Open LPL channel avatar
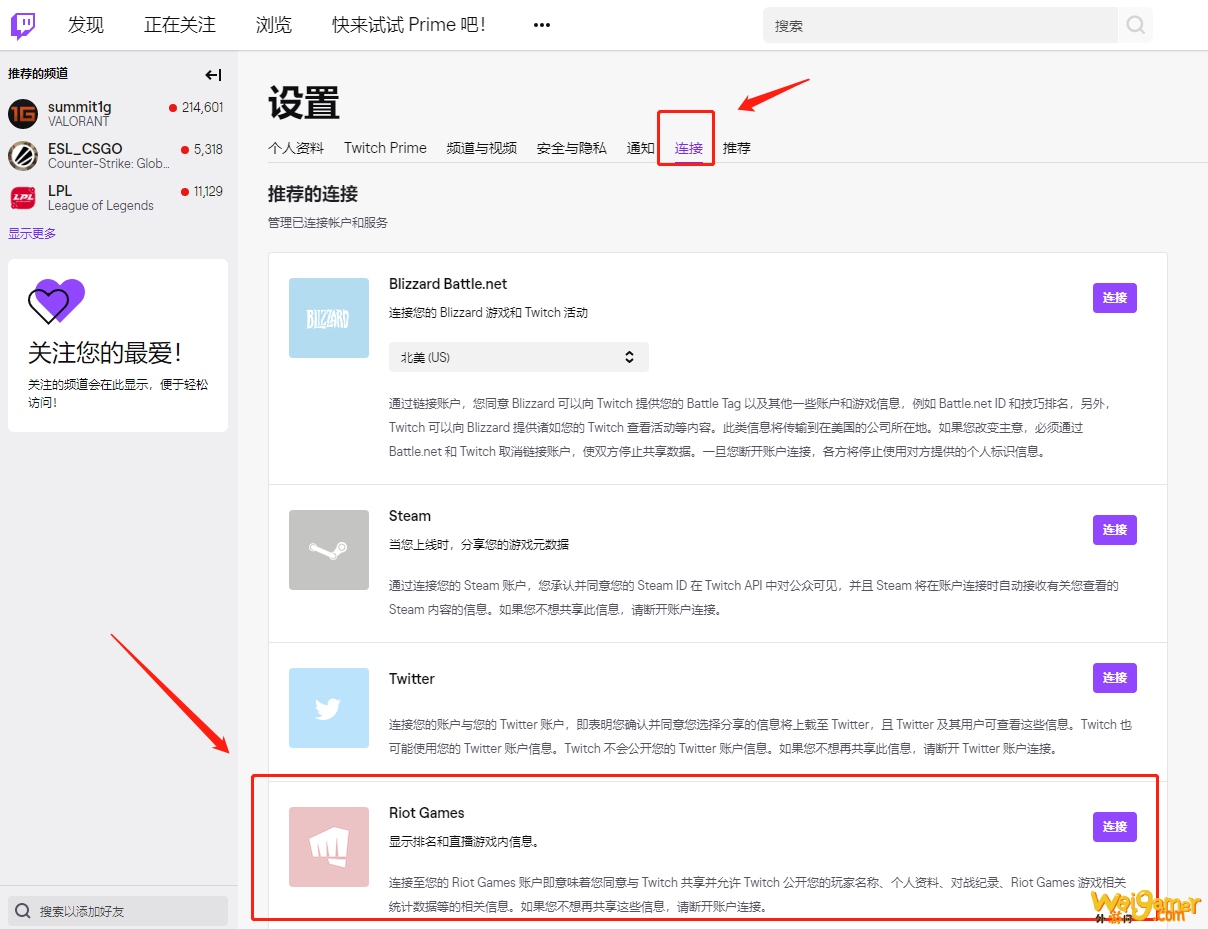The image size is (1208, 929). tap(23, 198)
